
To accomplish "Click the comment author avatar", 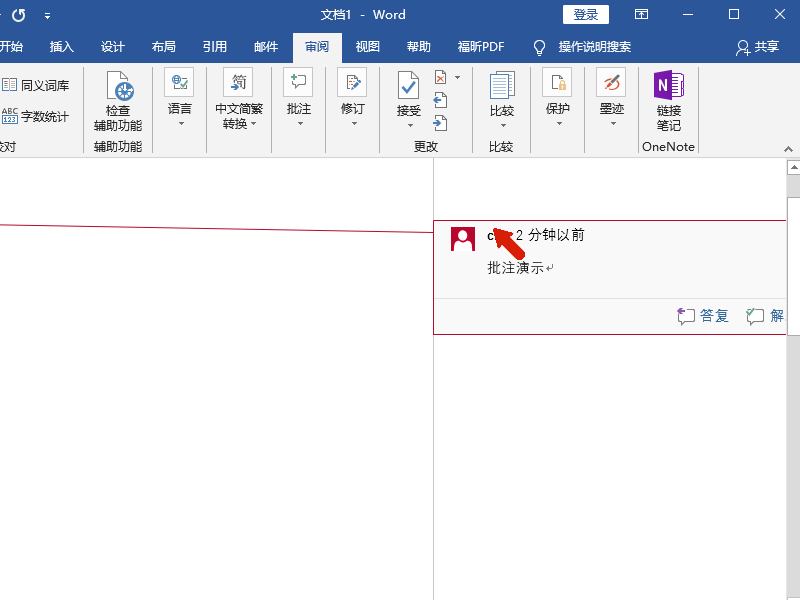I will click(463, 239).
